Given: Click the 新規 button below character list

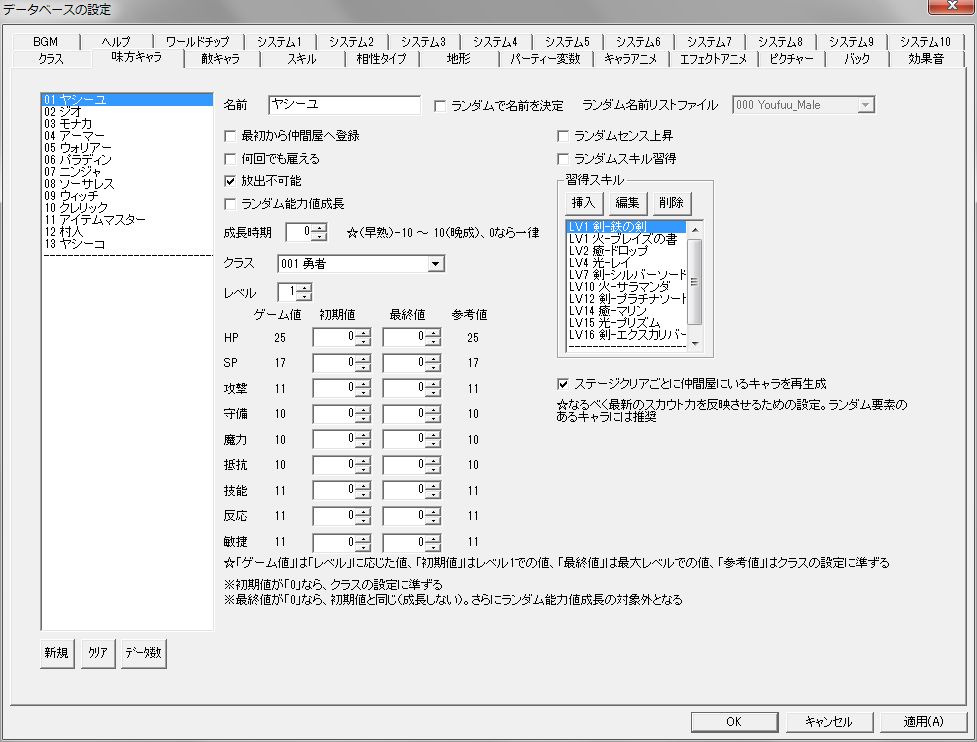Looking at the screenshot, I should tap(56, 653).
